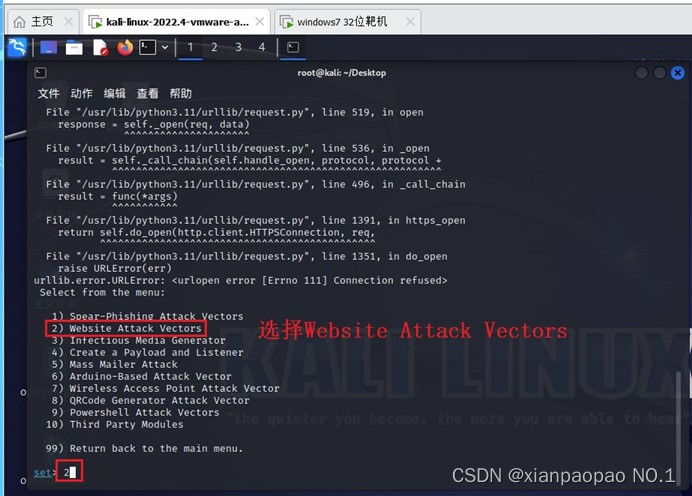
Task: Switch to workspace 2
Action: 214,47
